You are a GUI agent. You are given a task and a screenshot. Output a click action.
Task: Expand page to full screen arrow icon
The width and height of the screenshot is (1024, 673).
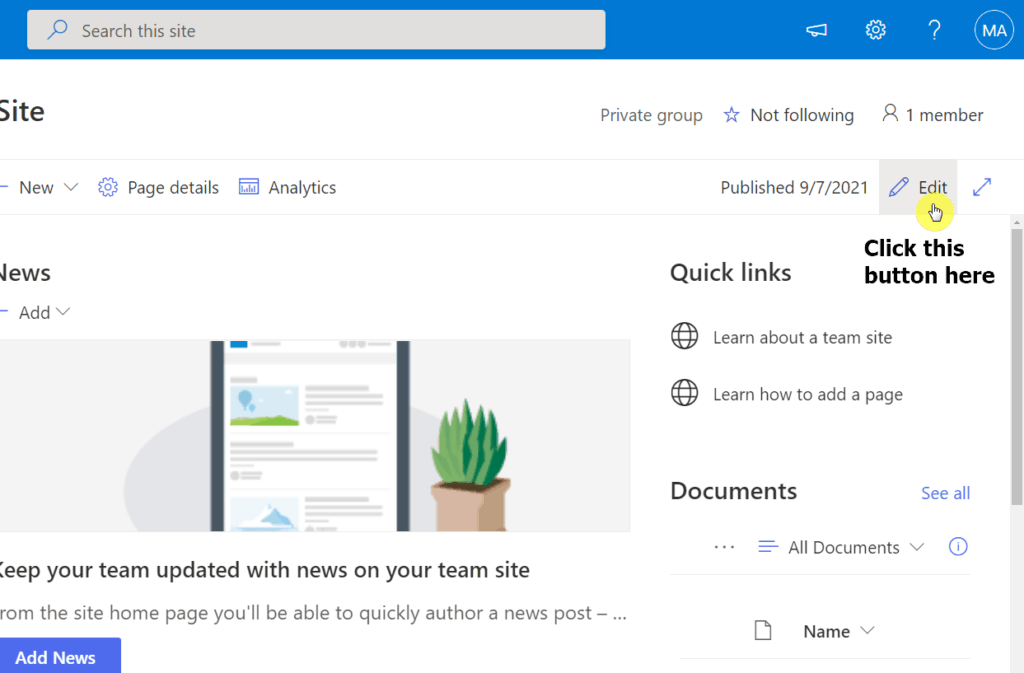982,187
